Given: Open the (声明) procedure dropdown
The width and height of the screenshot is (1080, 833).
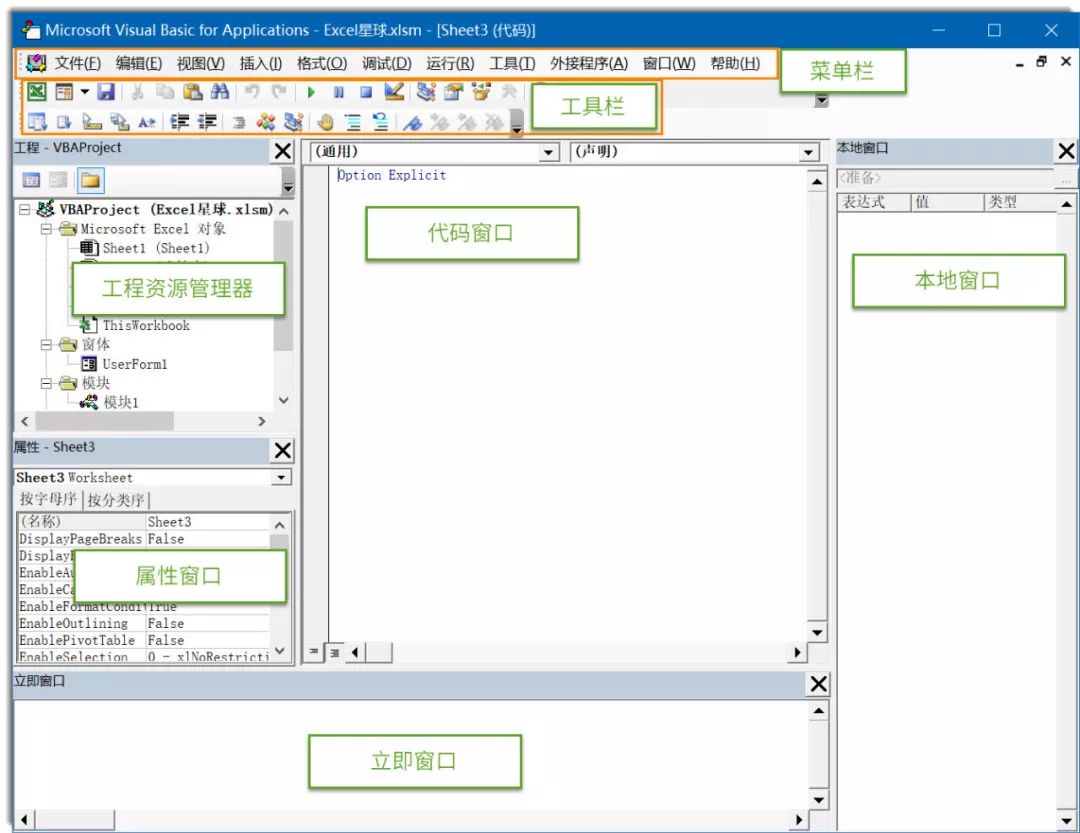Looking at the screenshot, I should click(809, 152).
